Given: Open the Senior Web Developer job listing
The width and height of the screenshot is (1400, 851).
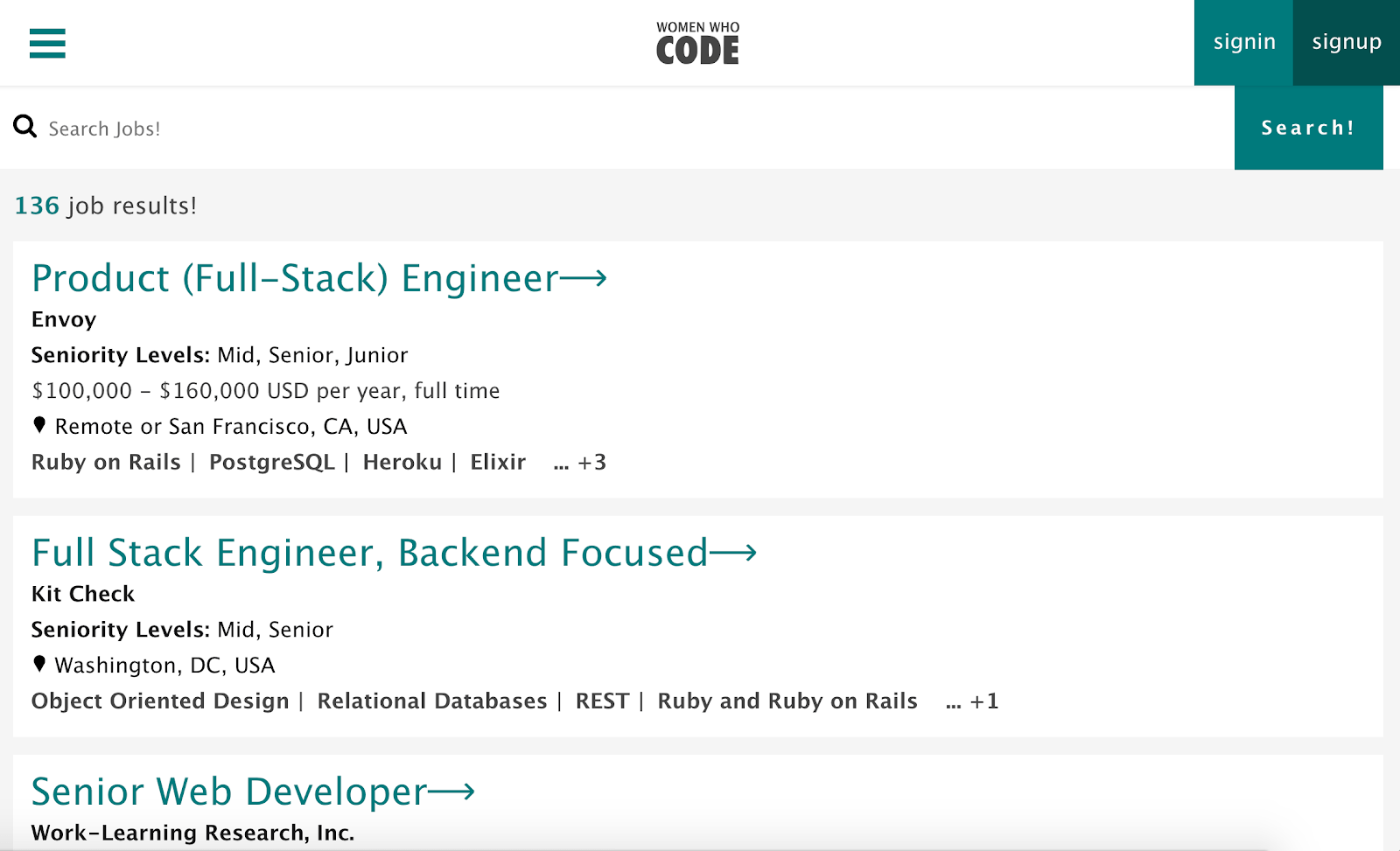Looking at the screenshot, I should [229, 792].
